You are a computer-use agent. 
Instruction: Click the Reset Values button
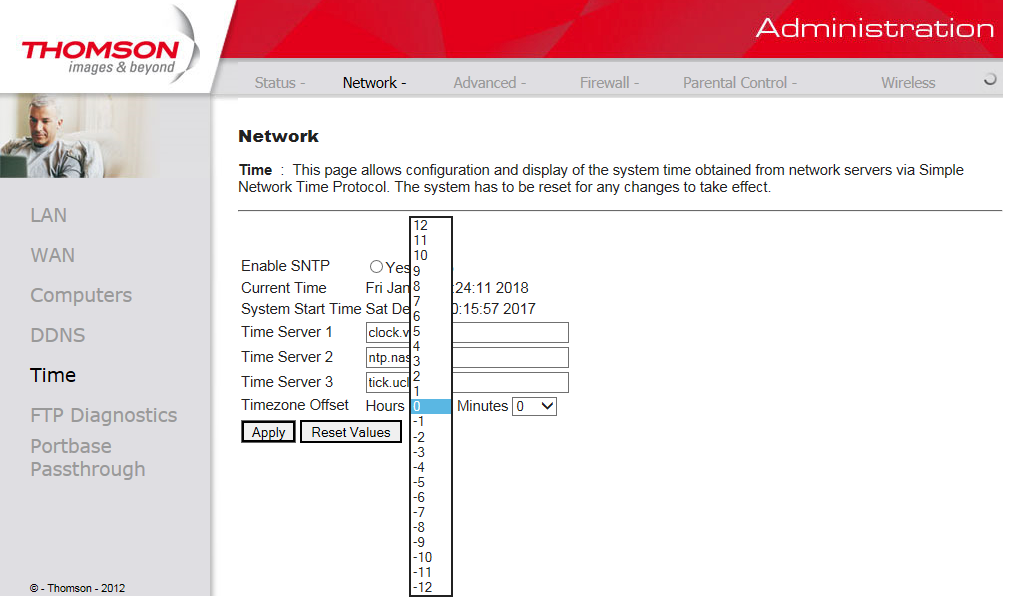[x=351, y=432]
